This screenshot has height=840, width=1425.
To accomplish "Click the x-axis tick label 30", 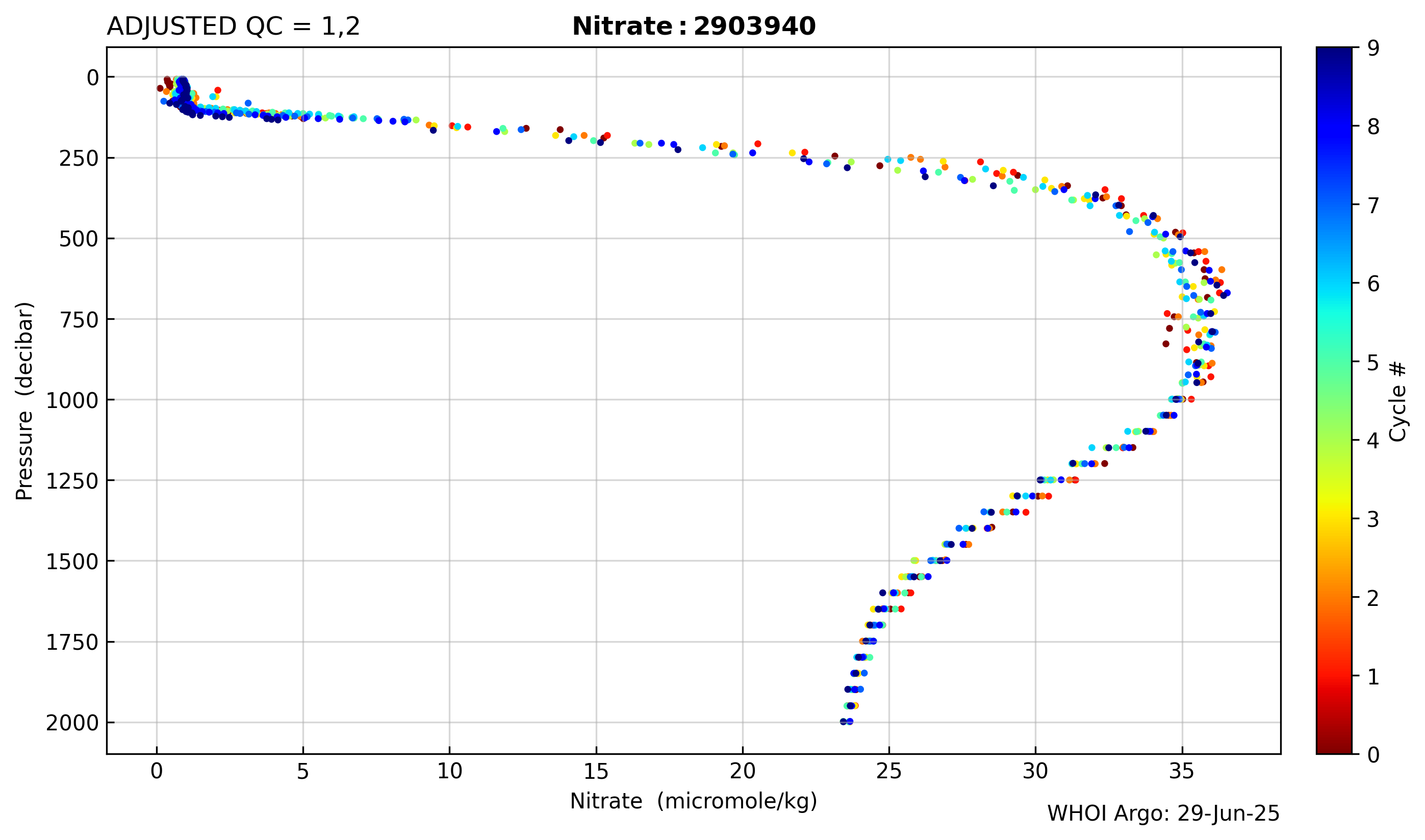I will 1036,772.
